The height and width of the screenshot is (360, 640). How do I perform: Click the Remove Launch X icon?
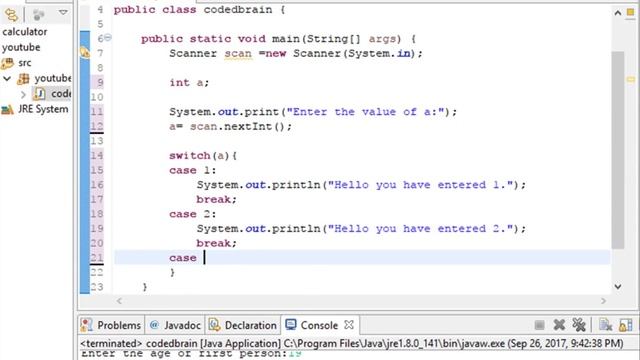[x=559, y=325]
